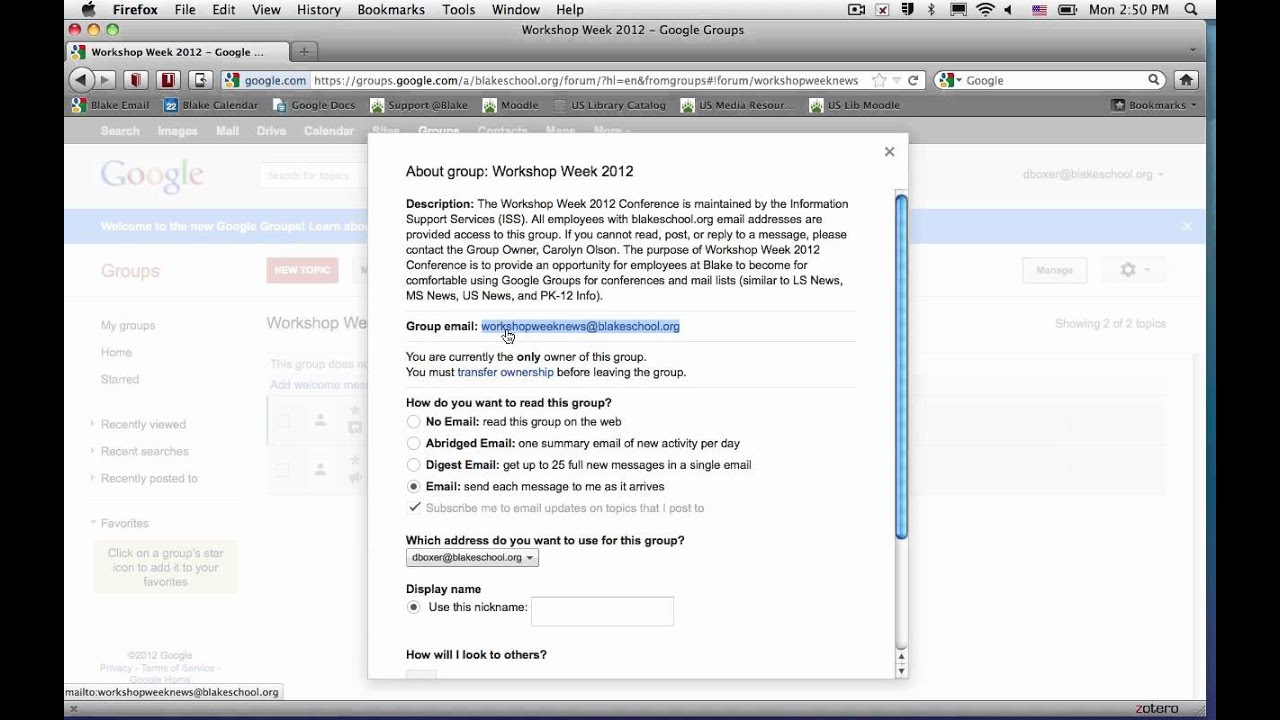Click workshopweeknews@blakeschool.org group email link
The width and height of the screenshot is (1280, 720).
coord(580,326)
